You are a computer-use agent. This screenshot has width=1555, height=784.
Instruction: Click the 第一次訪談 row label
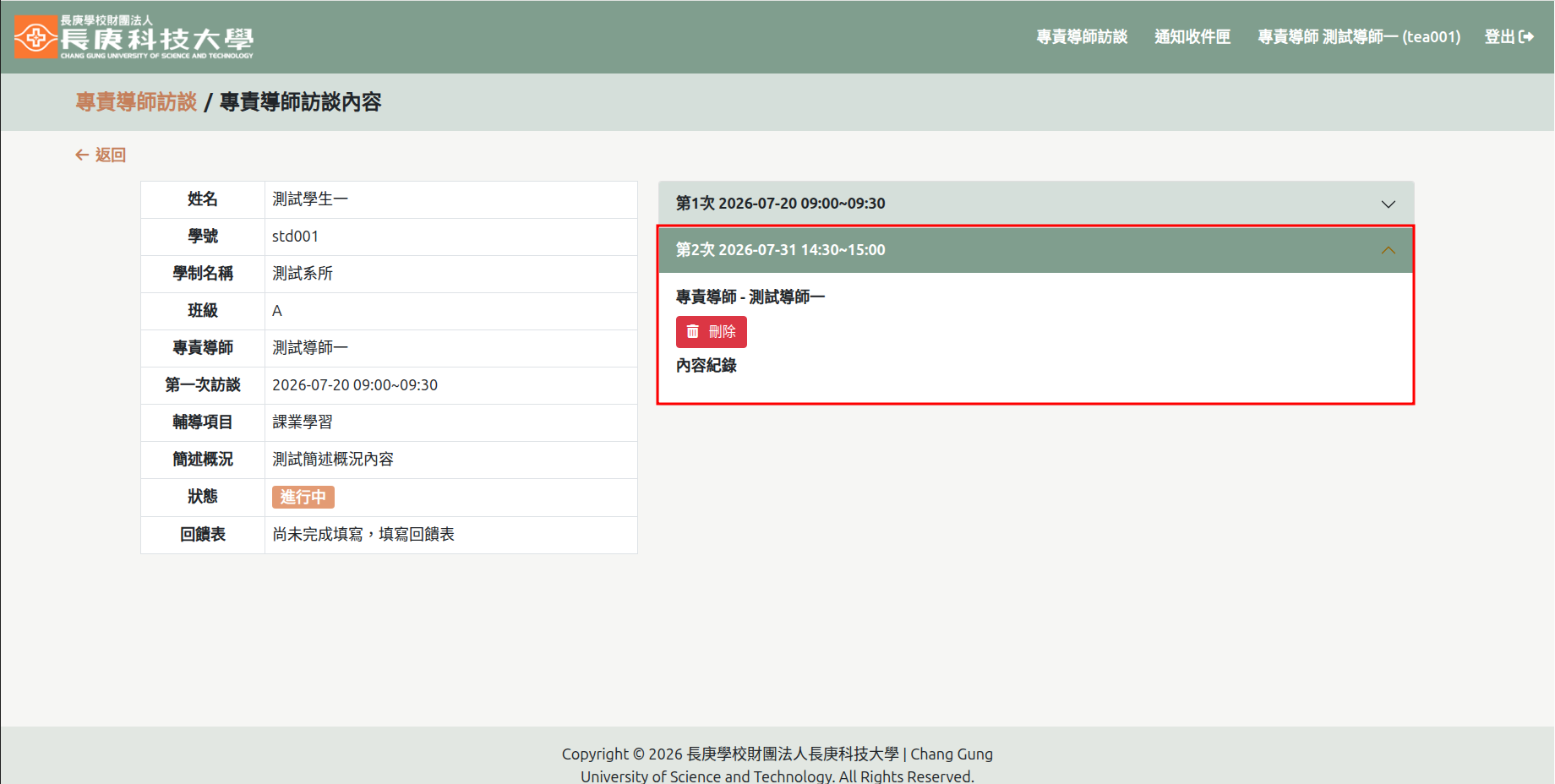pyautogui.click(x=203, y=385)
